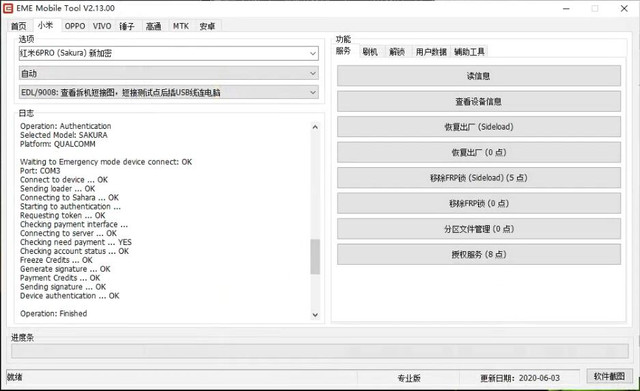The height and width of the screenshot is (391, 640).
Task: Click the log scrollbar down arrow
Action: [x=315, y=315]
